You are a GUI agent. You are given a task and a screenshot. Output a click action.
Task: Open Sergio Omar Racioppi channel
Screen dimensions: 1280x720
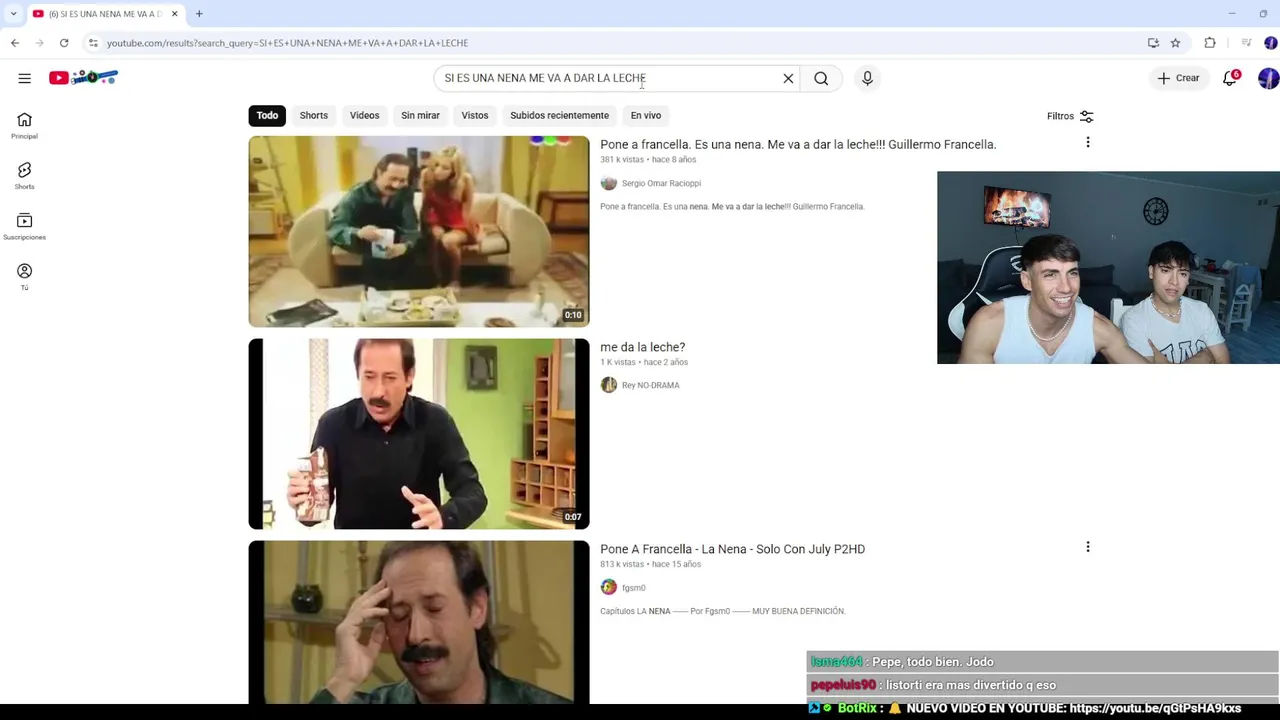pyautogui.click(x=661, y=183)
